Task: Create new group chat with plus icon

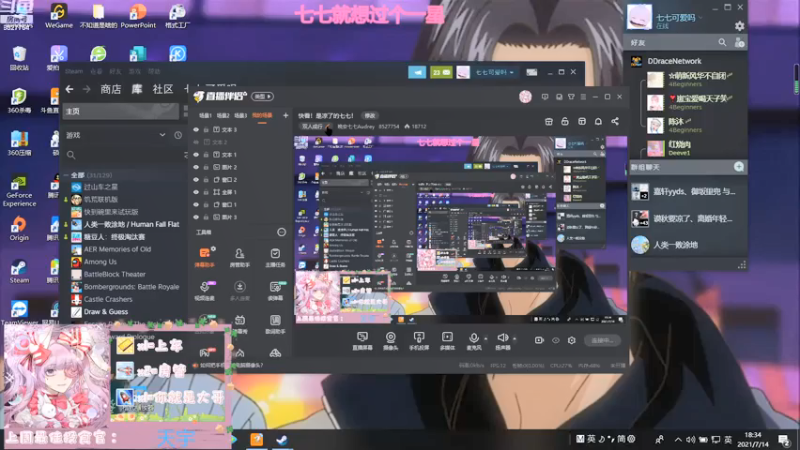Action: coord(738,167)
